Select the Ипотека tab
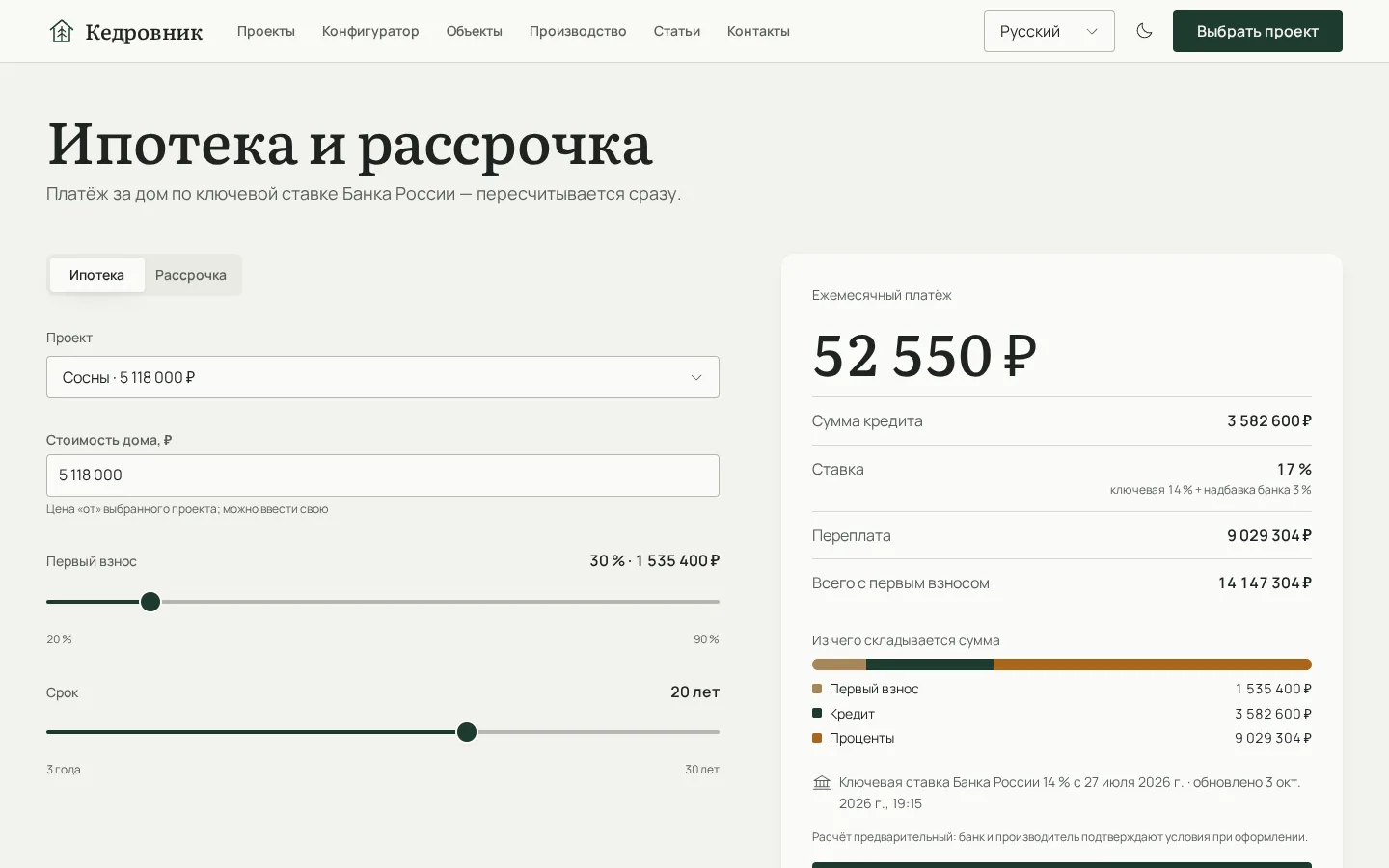The image size is (1389, 868). tap(96, 275)
